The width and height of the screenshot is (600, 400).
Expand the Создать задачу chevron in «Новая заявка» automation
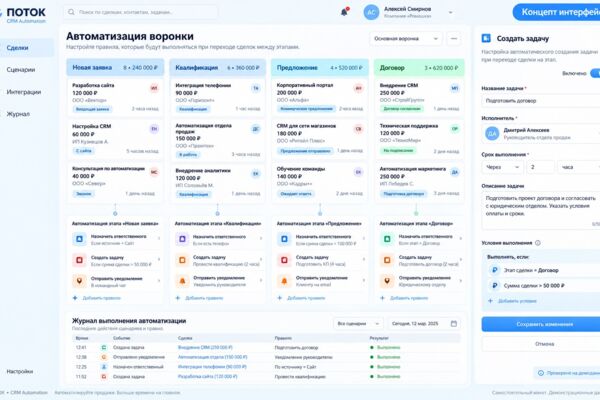(x=159, y=260)
